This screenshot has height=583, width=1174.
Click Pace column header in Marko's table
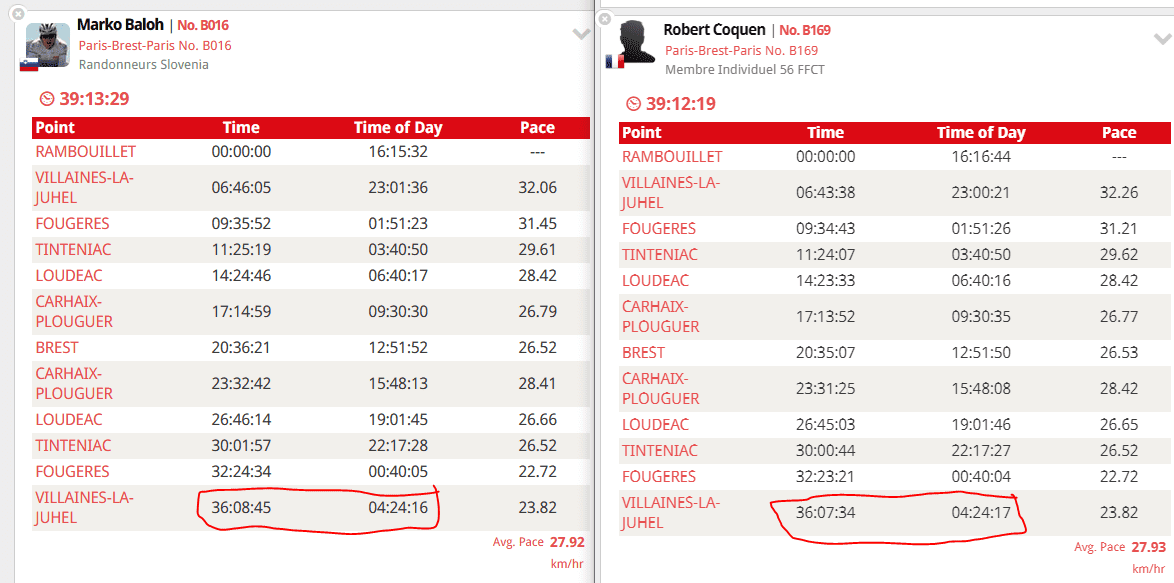tap(537, 128)
